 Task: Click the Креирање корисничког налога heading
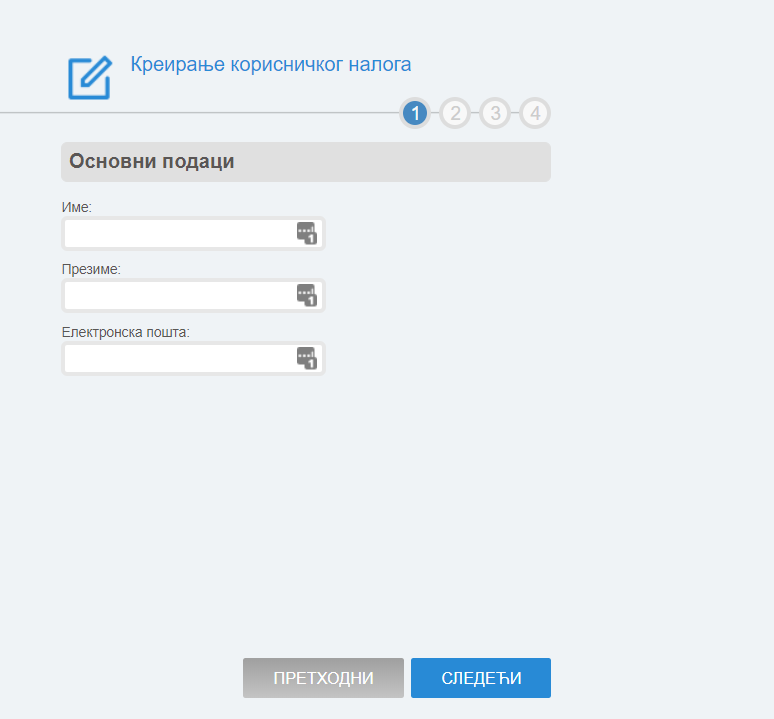pyautogui.click(x=271, y=65)
